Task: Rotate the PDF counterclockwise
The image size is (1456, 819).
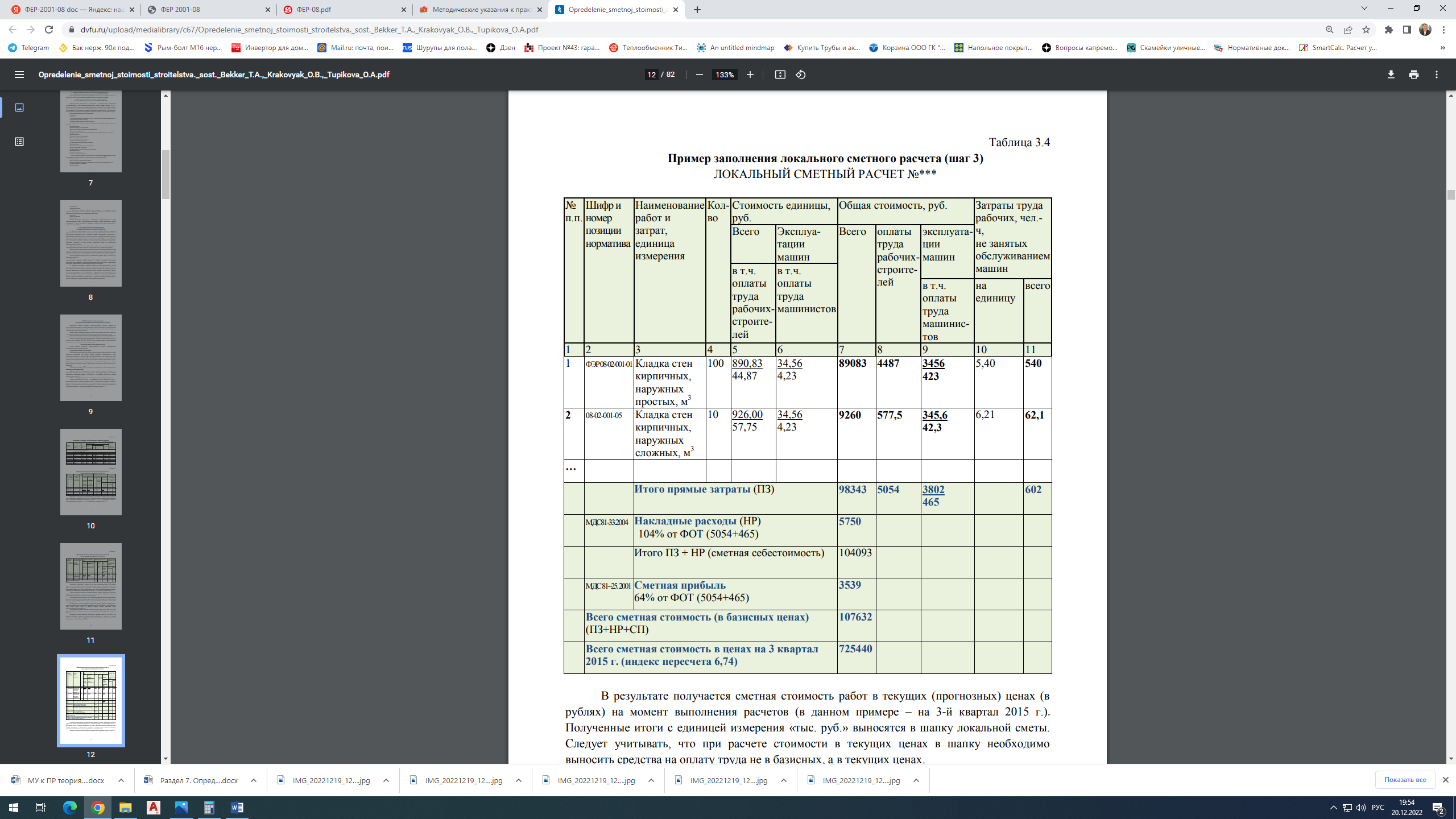Action: [801, 75]
